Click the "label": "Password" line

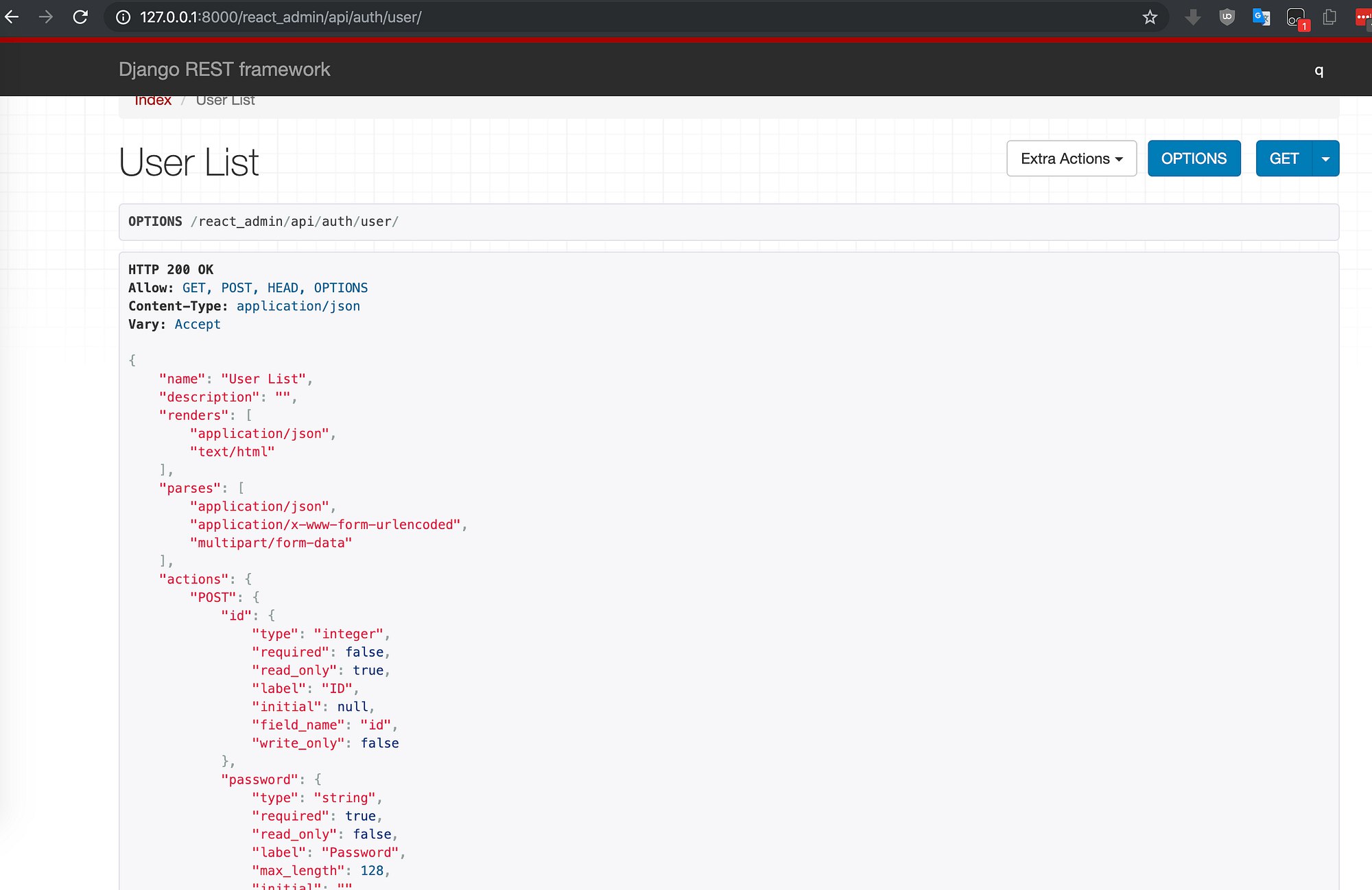coord(329,852)
